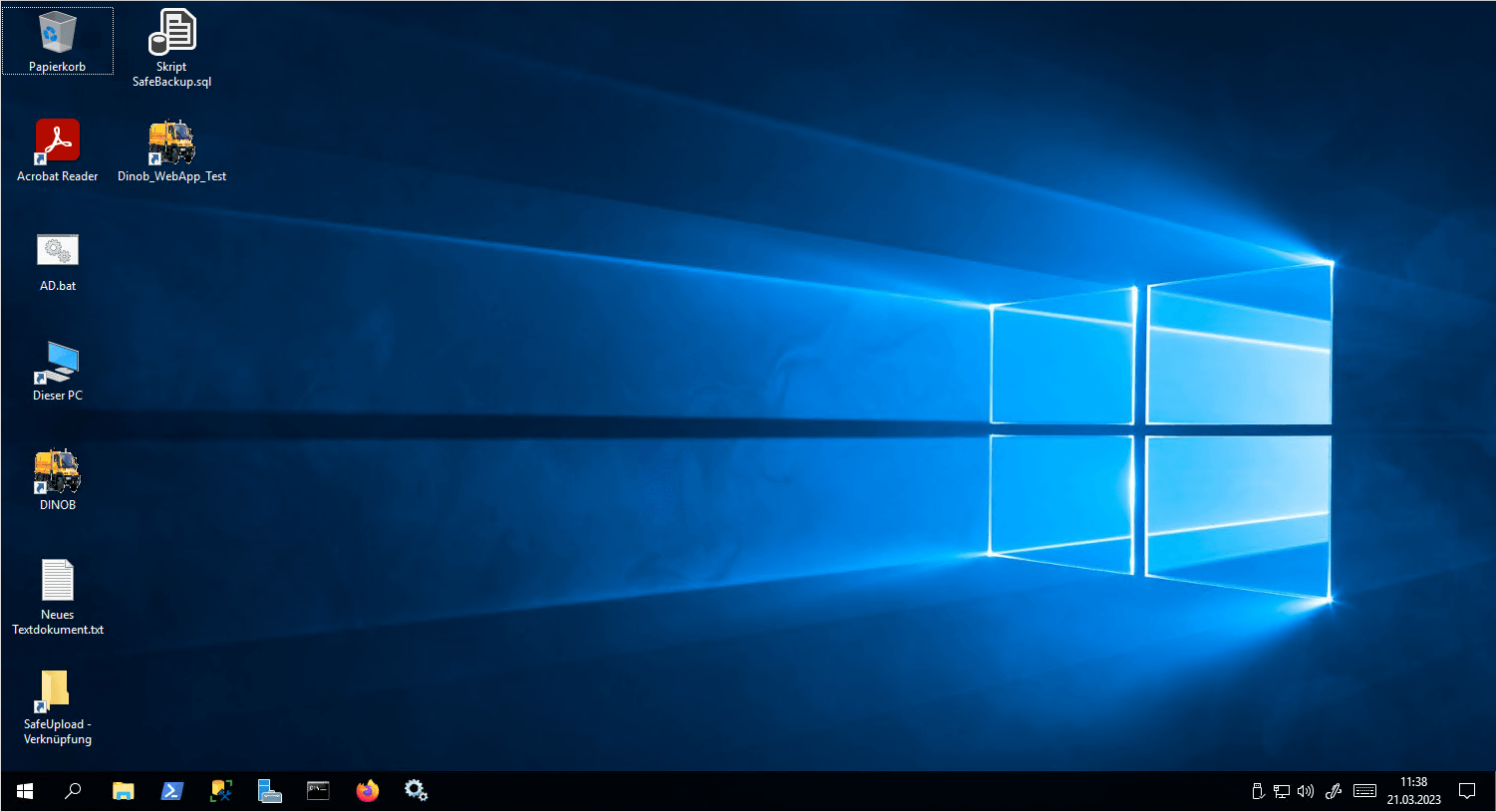Viewport: 1496px width, 812px height.
Task: Open the volume speaker tray icon
Action: 1306,791
